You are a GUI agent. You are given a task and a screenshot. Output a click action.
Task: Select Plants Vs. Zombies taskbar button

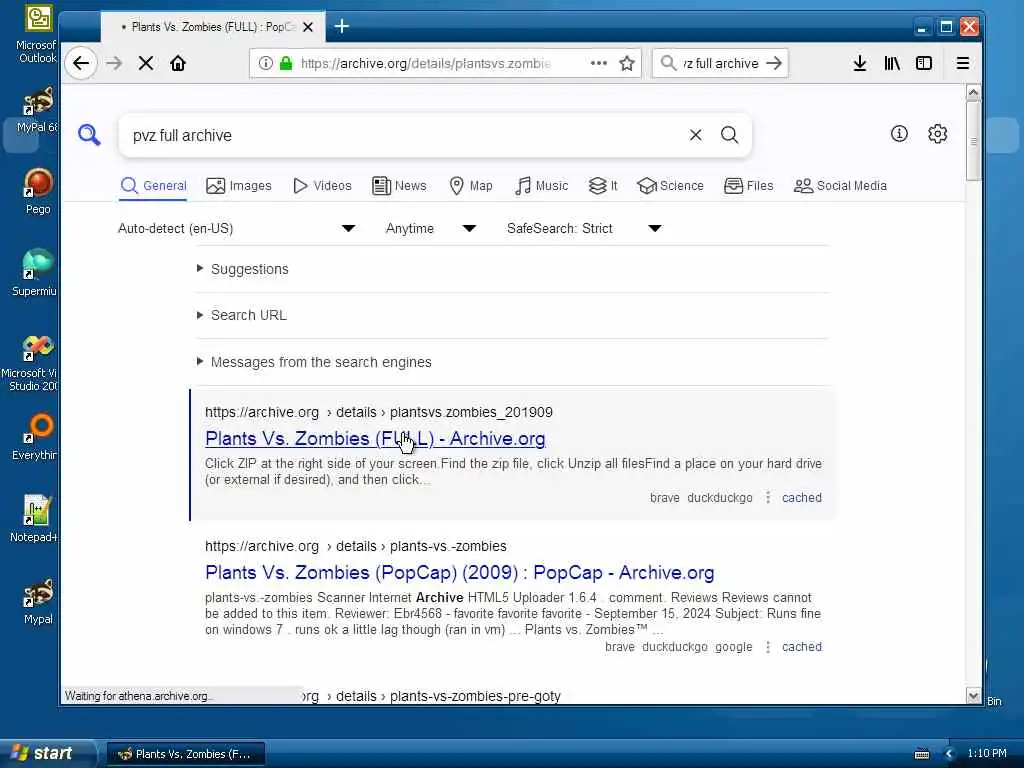[185, 754]
